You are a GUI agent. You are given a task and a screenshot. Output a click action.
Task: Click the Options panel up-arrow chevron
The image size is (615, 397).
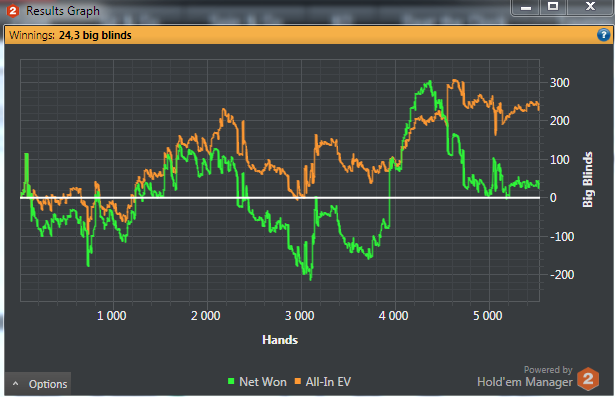coord(15,383)
